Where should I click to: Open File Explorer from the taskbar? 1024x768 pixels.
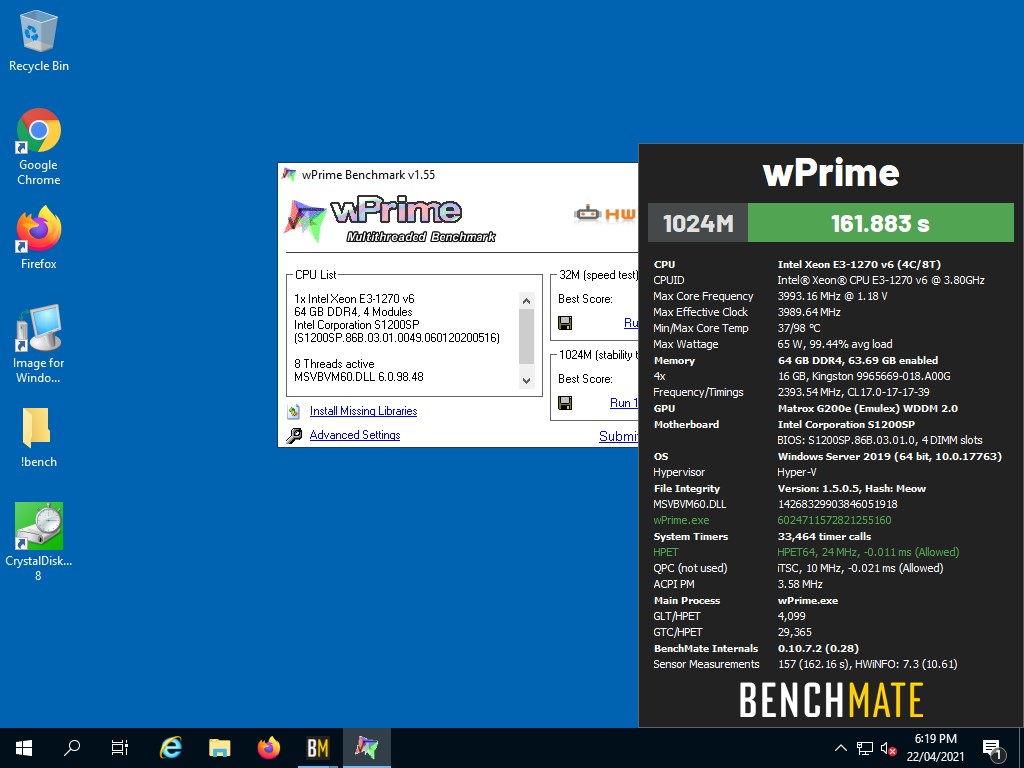click(x=219, y=748)
